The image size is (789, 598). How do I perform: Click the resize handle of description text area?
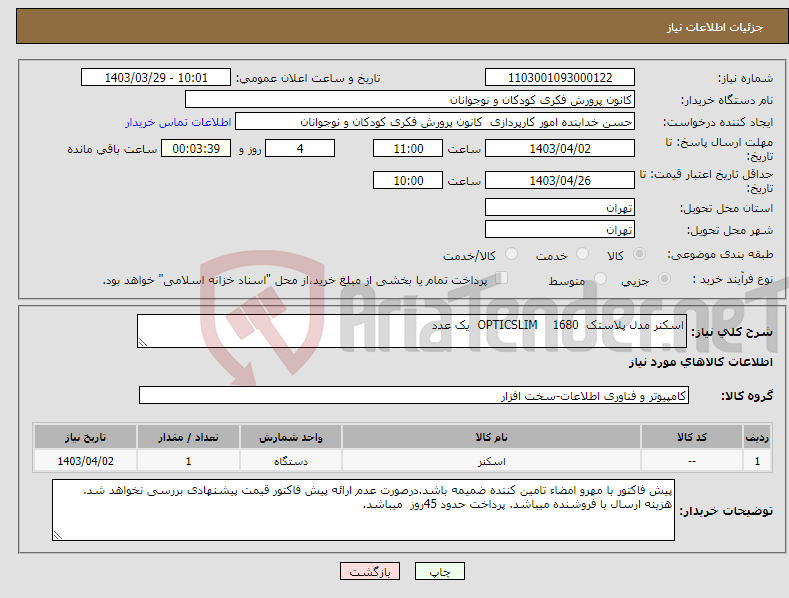click(143, 342)
